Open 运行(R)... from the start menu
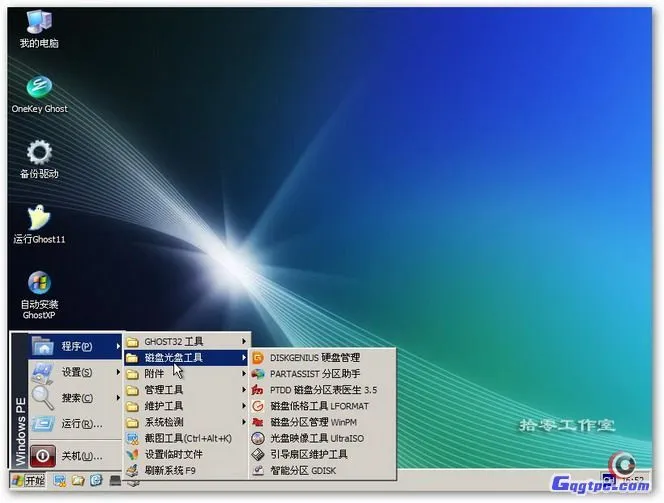 [75, 424]
